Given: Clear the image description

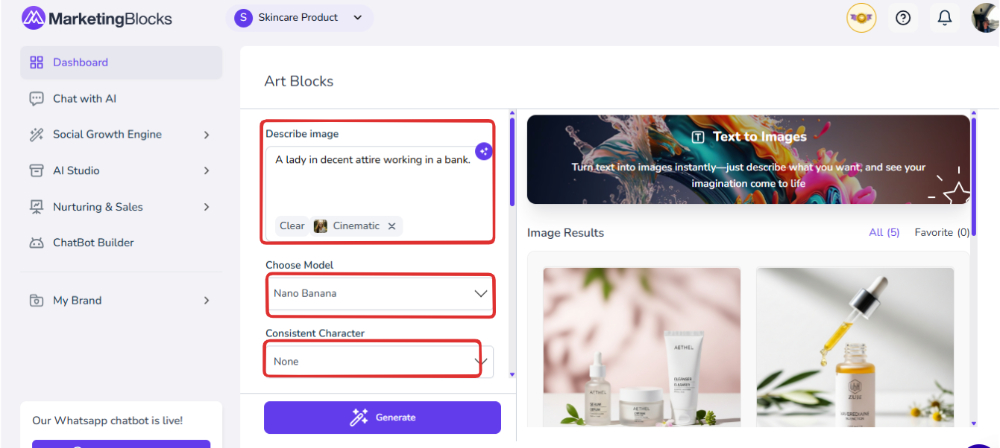Looking at the screenshot, I should (x=292, y=226).
